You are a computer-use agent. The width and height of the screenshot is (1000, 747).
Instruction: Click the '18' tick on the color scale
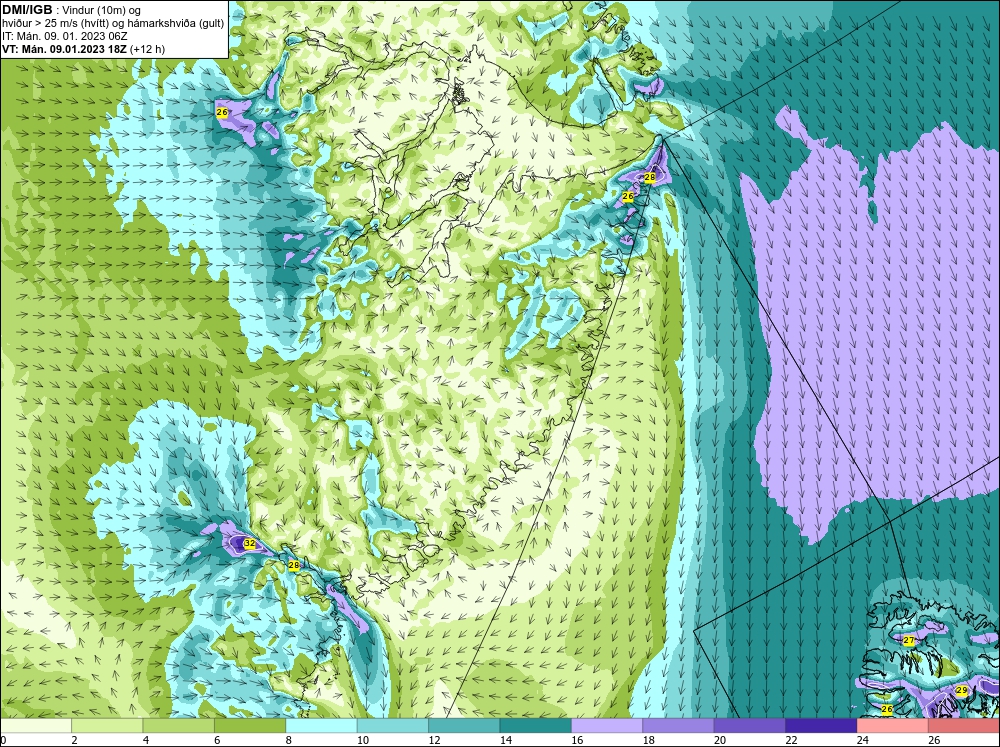click(648, 740)
